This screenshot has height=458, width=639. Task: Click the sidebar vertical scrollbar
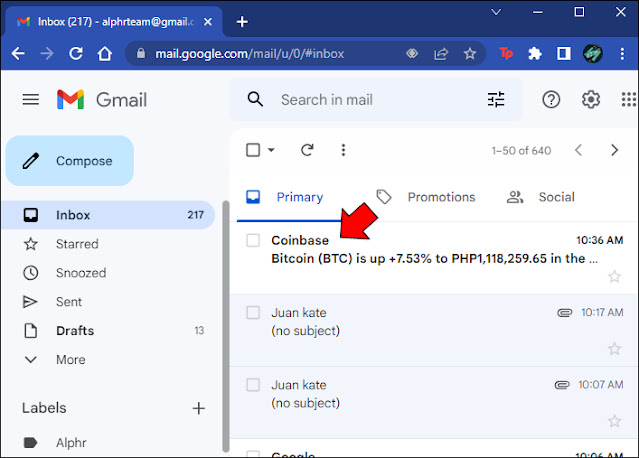click(226, 327)
